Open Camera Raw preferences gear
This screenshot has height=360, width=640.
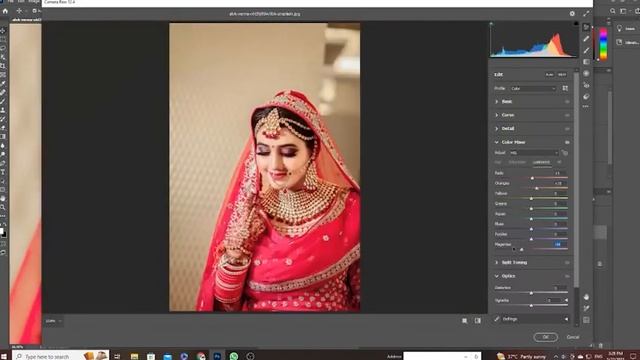click(572, 13)
